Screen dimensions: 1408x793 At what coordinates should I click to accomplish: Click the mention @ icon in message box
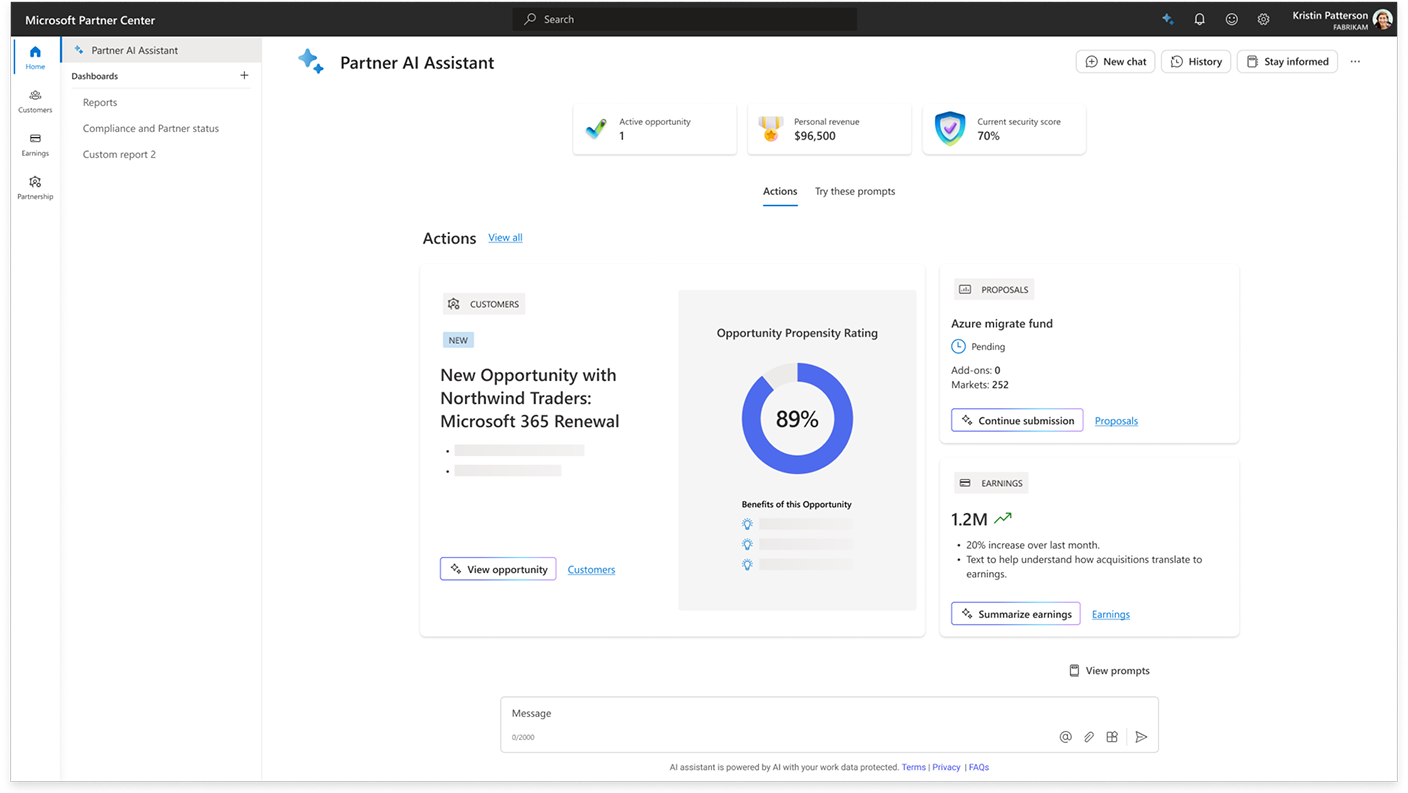pos(1065,737)
